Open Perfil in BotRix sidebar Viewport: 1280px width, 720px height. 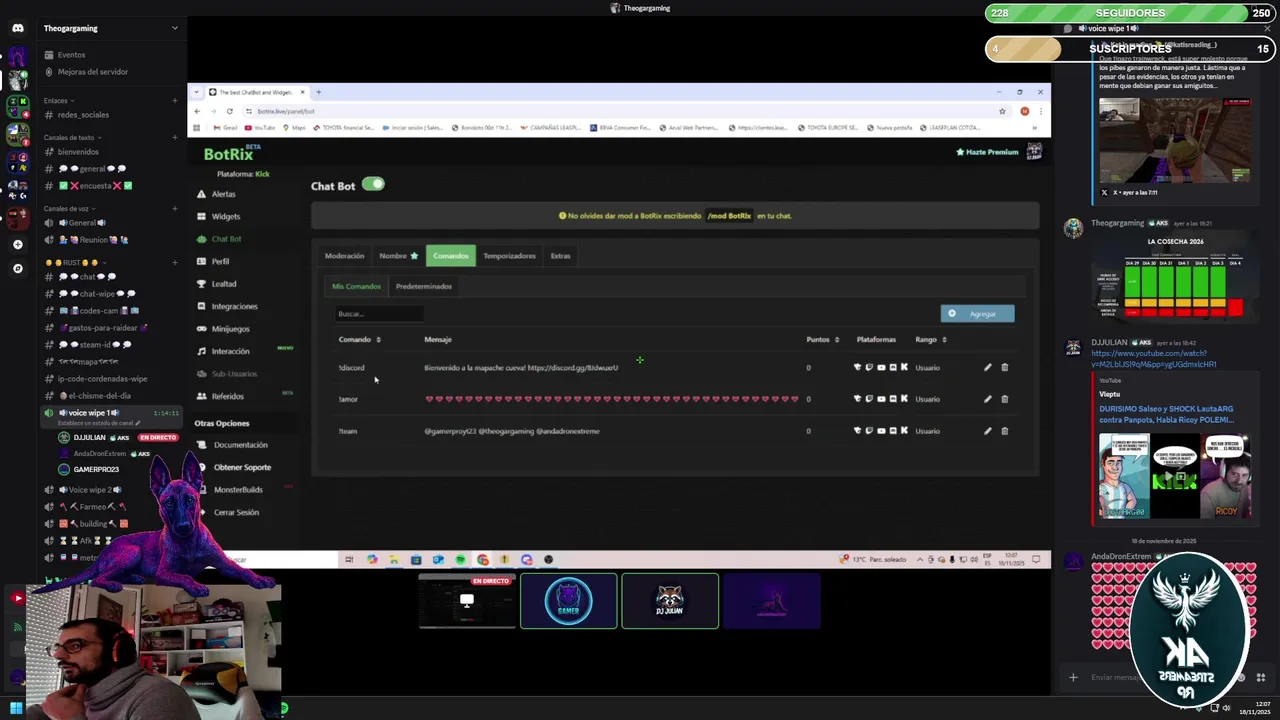coord(220,261)
